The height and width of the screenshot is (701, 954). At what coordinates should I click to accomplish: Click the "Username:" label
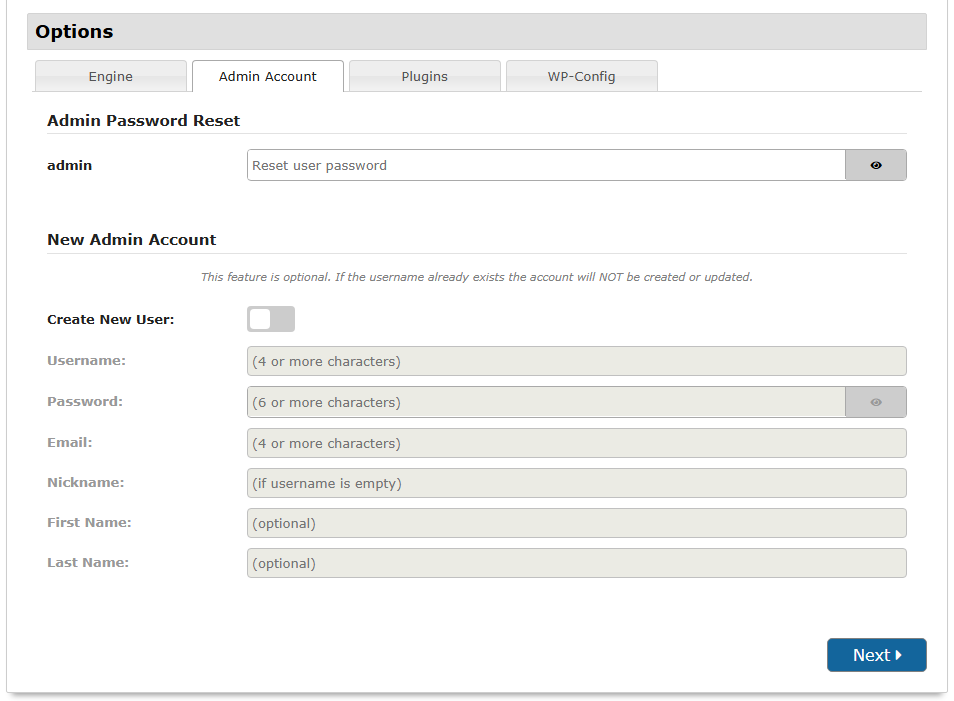(86, 360)
